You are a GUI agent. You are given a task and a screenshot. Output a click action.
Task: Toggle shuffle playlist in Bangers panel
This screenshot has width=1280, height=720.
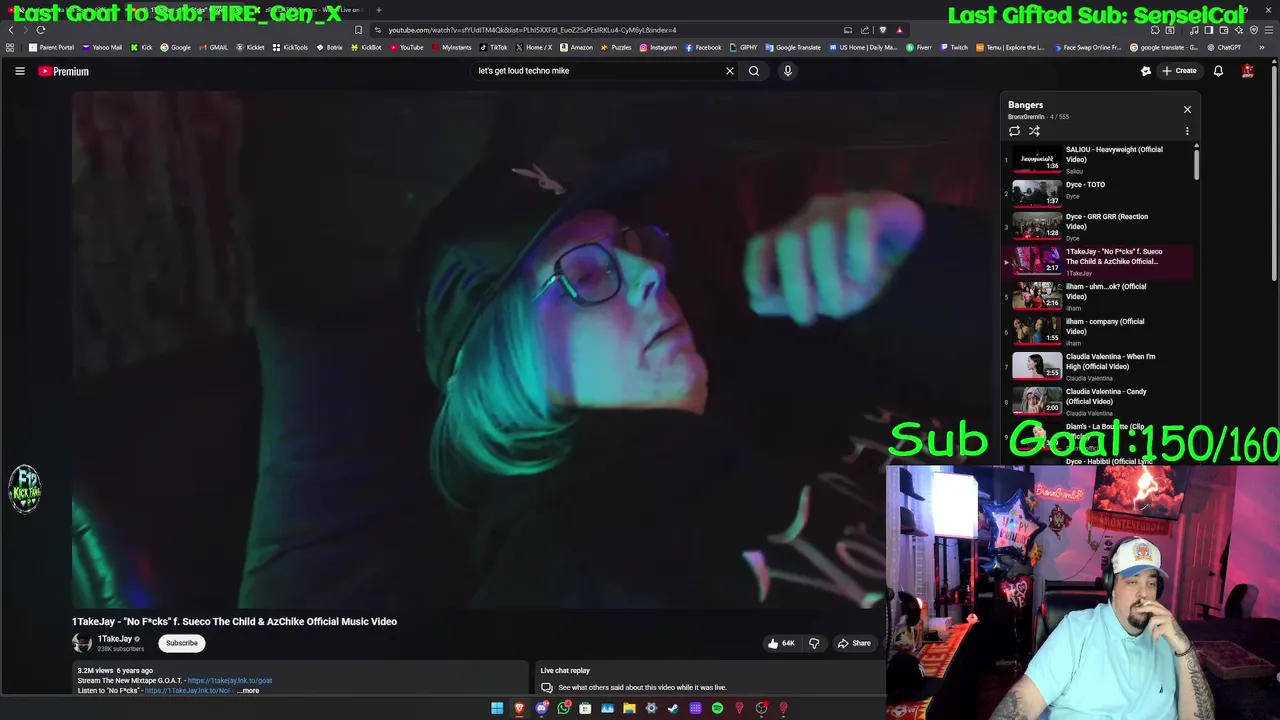[1034, 131]
